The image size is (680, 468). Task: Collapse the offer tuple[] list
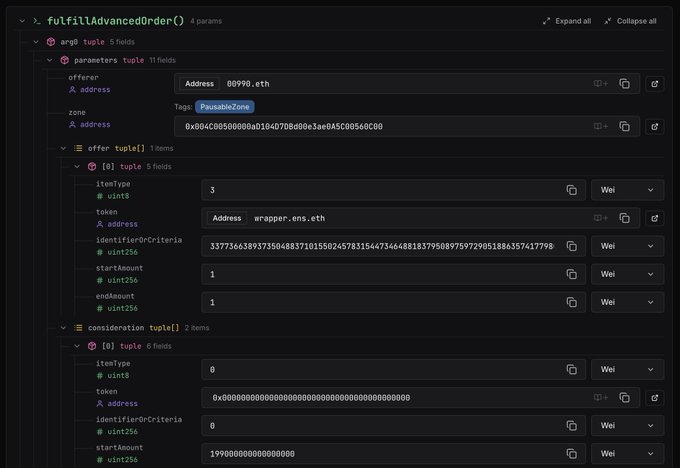click(x=63, y=148)
